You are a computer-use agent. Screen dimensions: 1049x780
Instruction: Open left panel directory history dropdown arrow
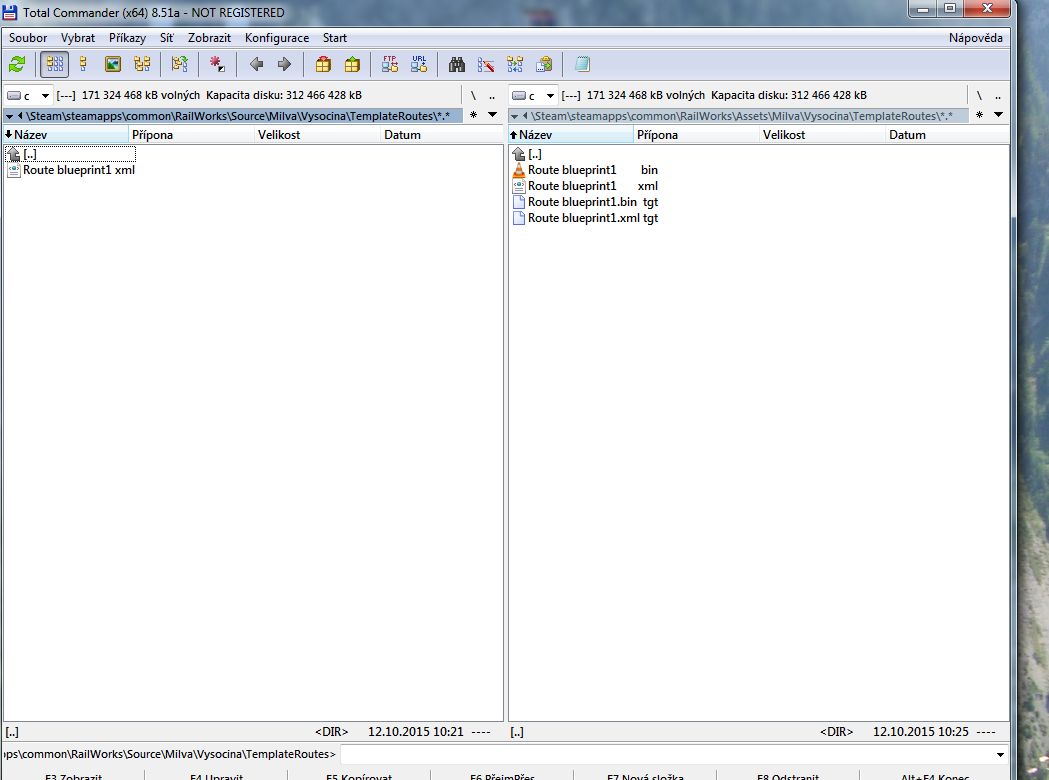point(492,115)
